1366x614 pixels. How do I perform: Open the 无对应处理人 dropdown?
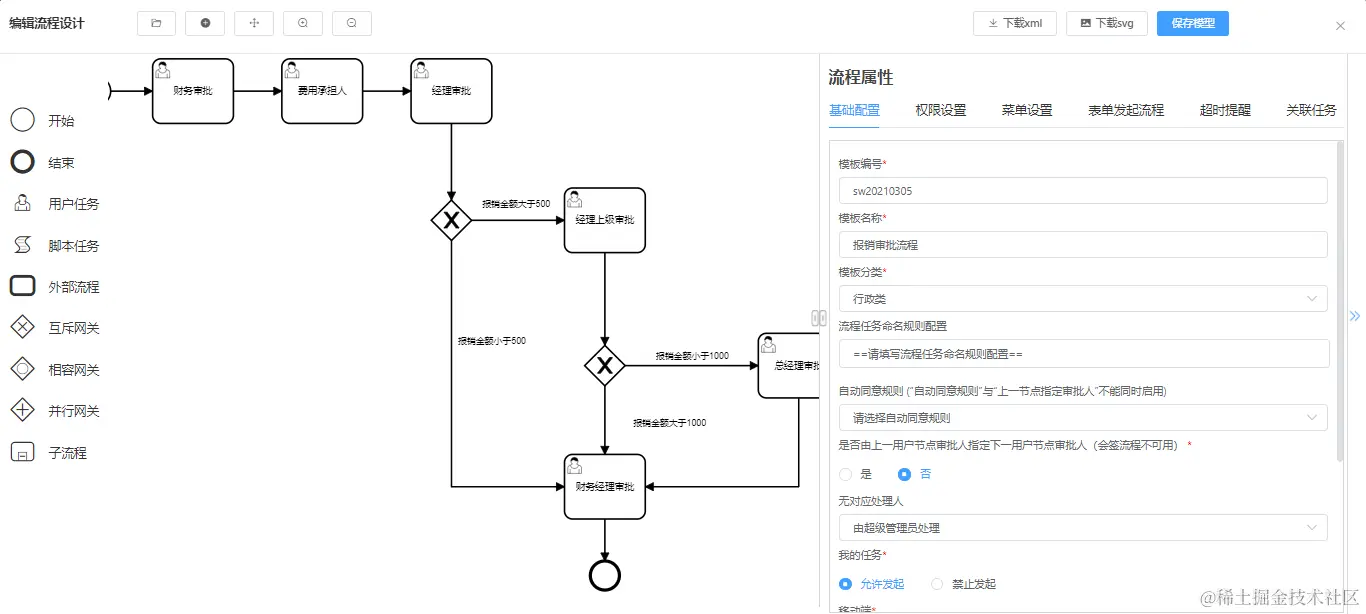pyautogui.click(x=1083, y=527)
